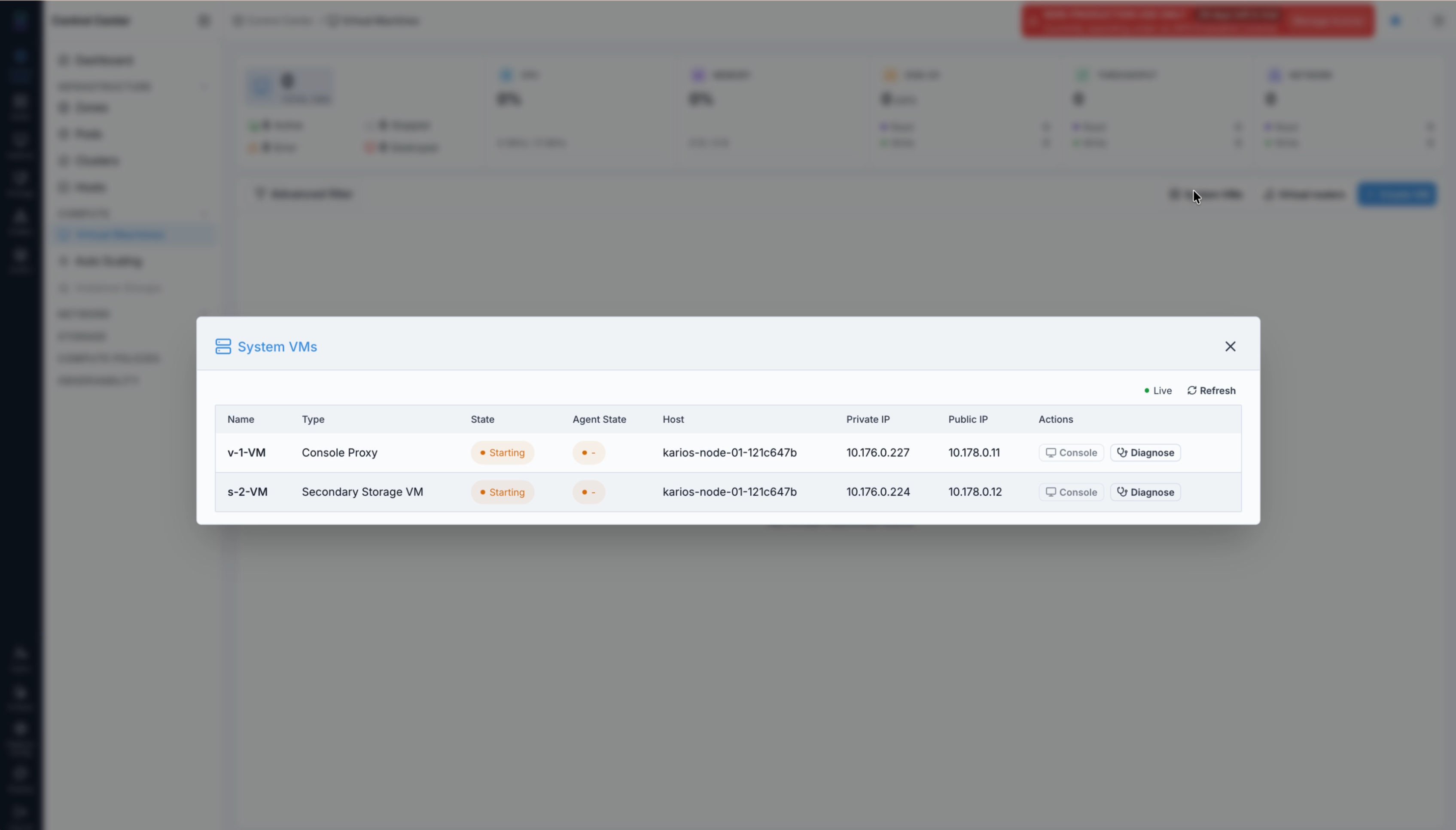Click the stethoscope icon in s-2-VM row
This screenshot has width=1456, height=830.
[x=1121, y=492]
